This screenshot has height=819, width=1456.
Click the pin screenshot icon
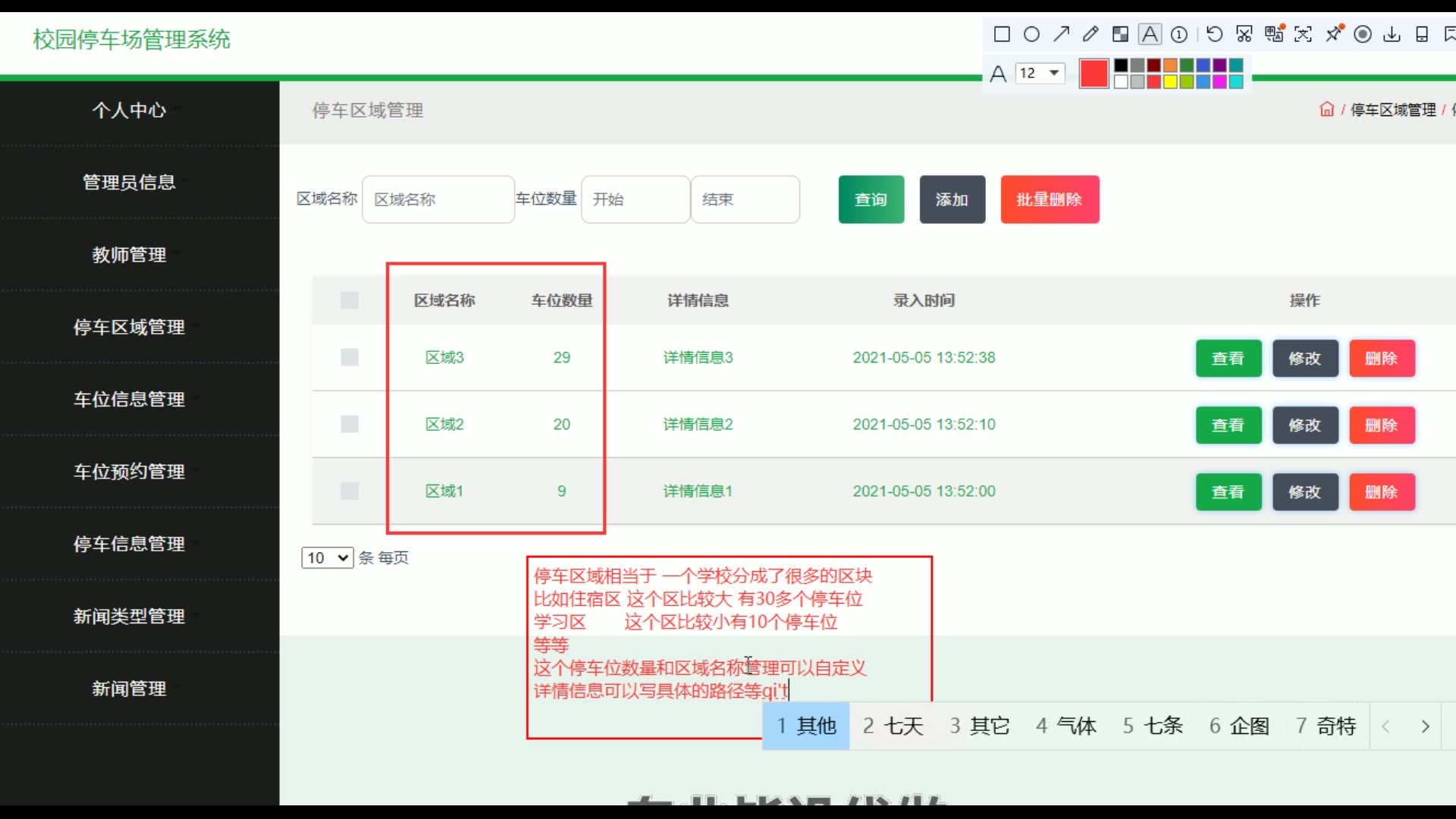coord(1333,34)
